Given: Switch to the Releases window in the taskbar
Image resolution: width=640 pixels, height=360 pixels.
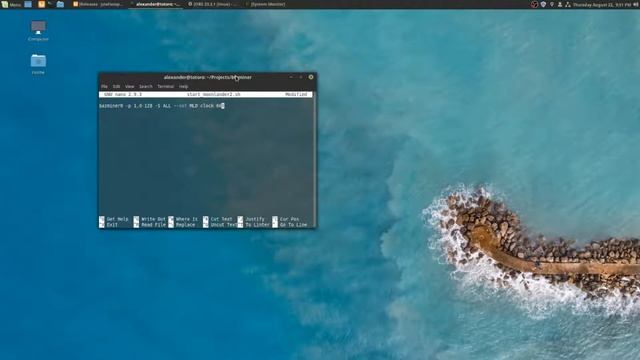Looking at the screenshot, I should pyautogui.click(x=98, y=4).
